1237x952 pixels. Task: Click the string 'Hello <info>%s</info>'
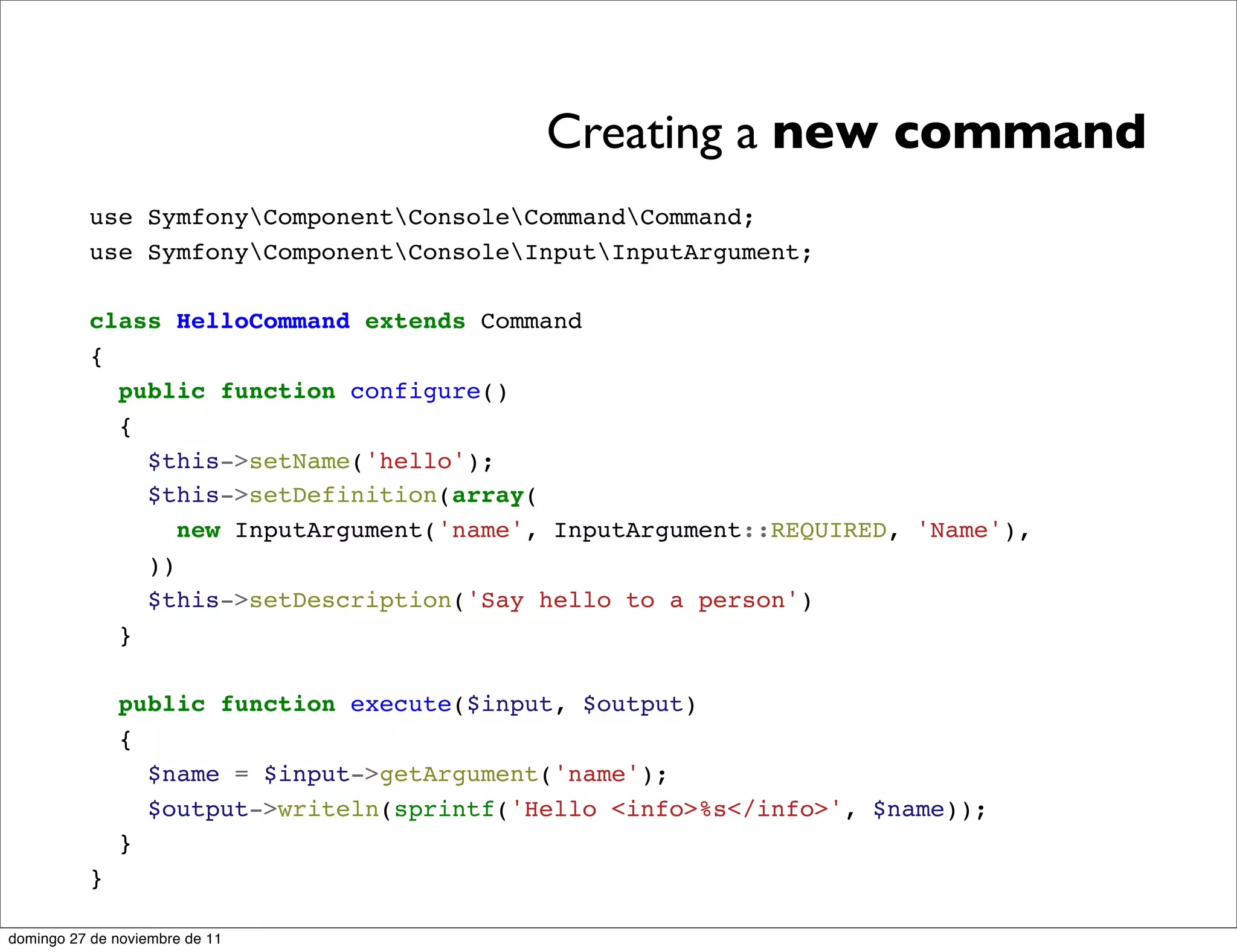[676, 809]
